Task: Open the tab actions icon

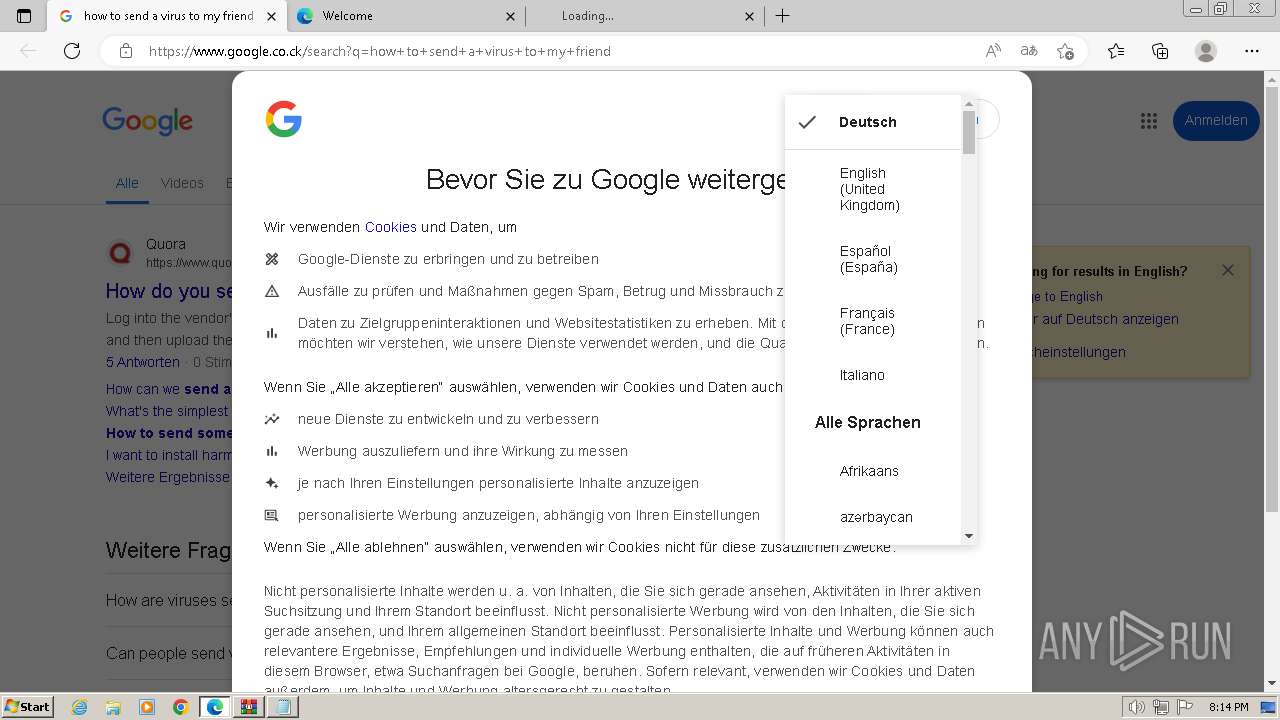Action: [24, 16]
